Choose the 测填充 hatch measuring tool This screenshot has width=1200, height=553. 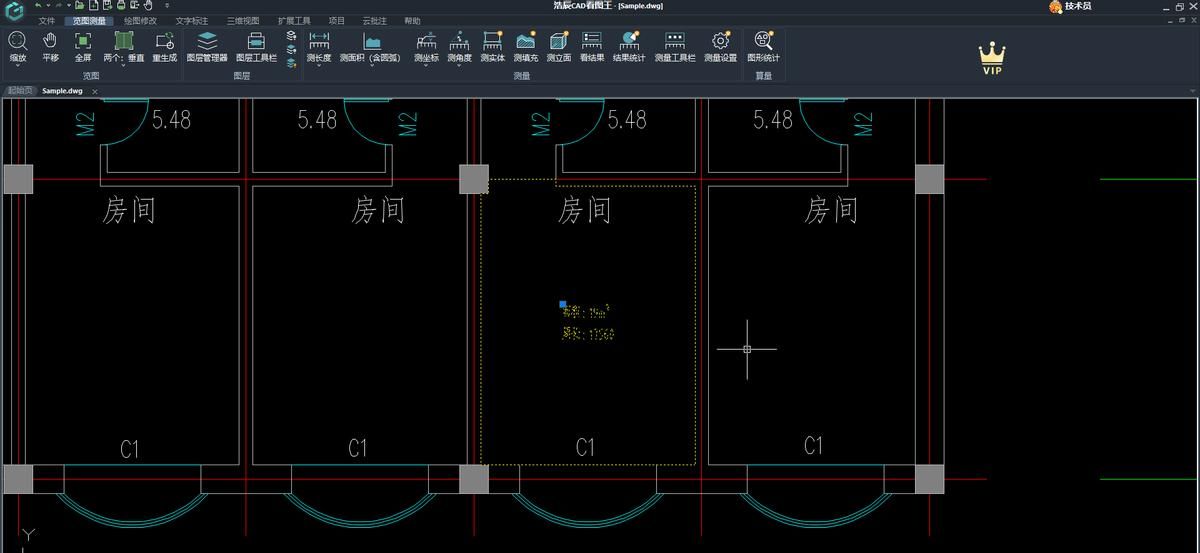(x=526, y=45)
